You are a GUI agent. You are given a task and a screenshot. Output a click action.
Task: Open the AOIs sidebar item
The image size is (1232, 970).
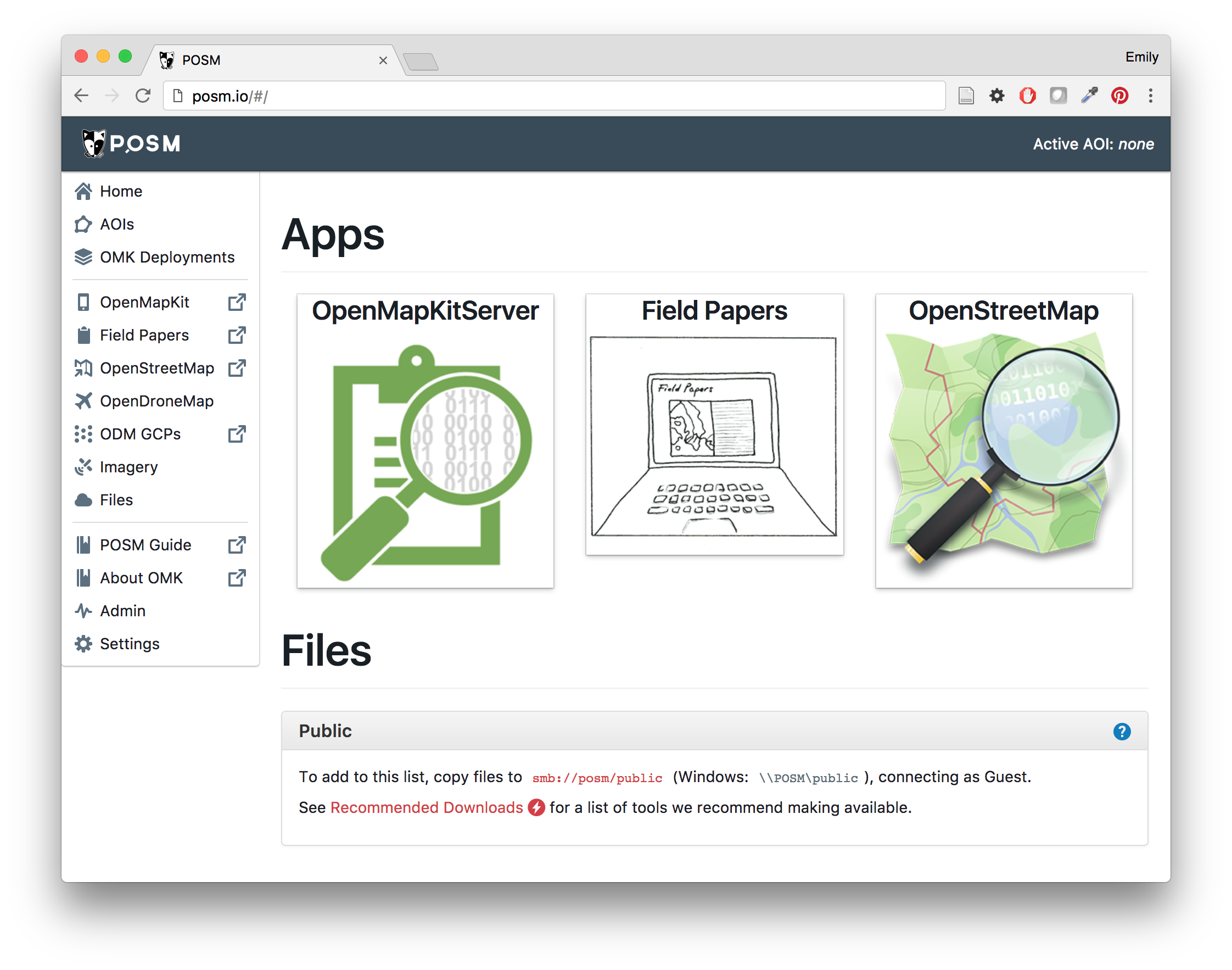coord(117,224)
